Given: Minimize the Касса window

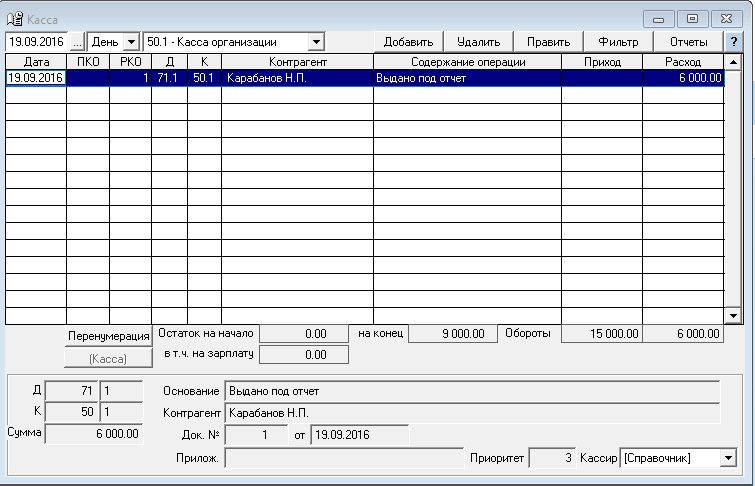Looking at the screenshot, I should coord(659,19).
